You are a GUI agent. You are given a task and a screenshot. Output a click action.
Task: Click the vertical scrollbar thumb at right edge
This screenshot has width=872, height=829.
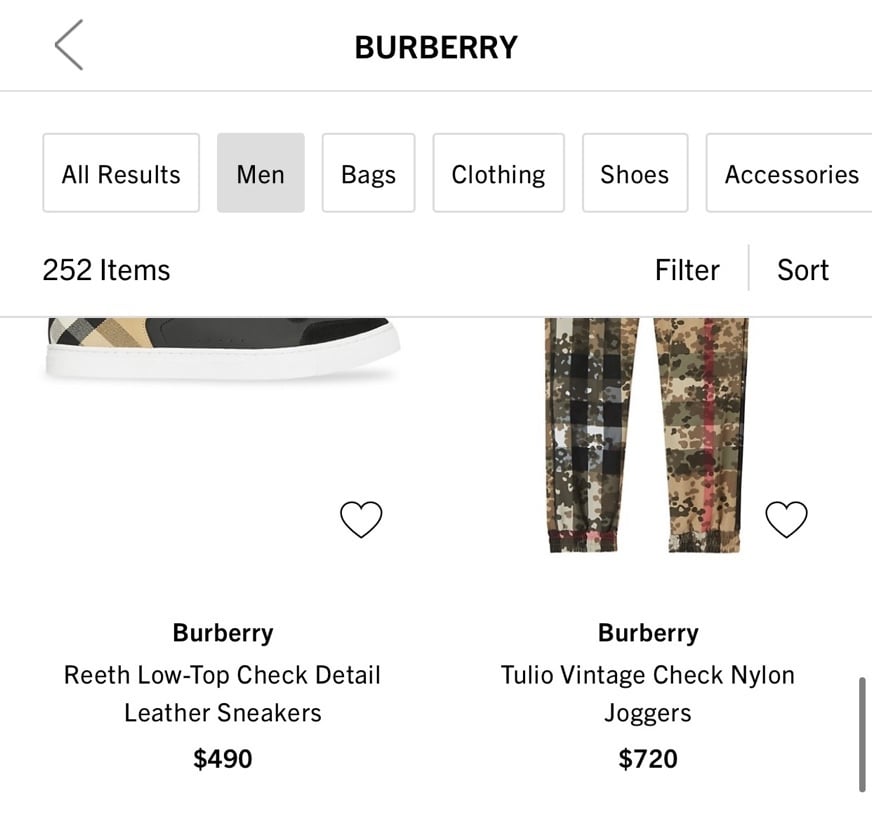click(862, 734)
